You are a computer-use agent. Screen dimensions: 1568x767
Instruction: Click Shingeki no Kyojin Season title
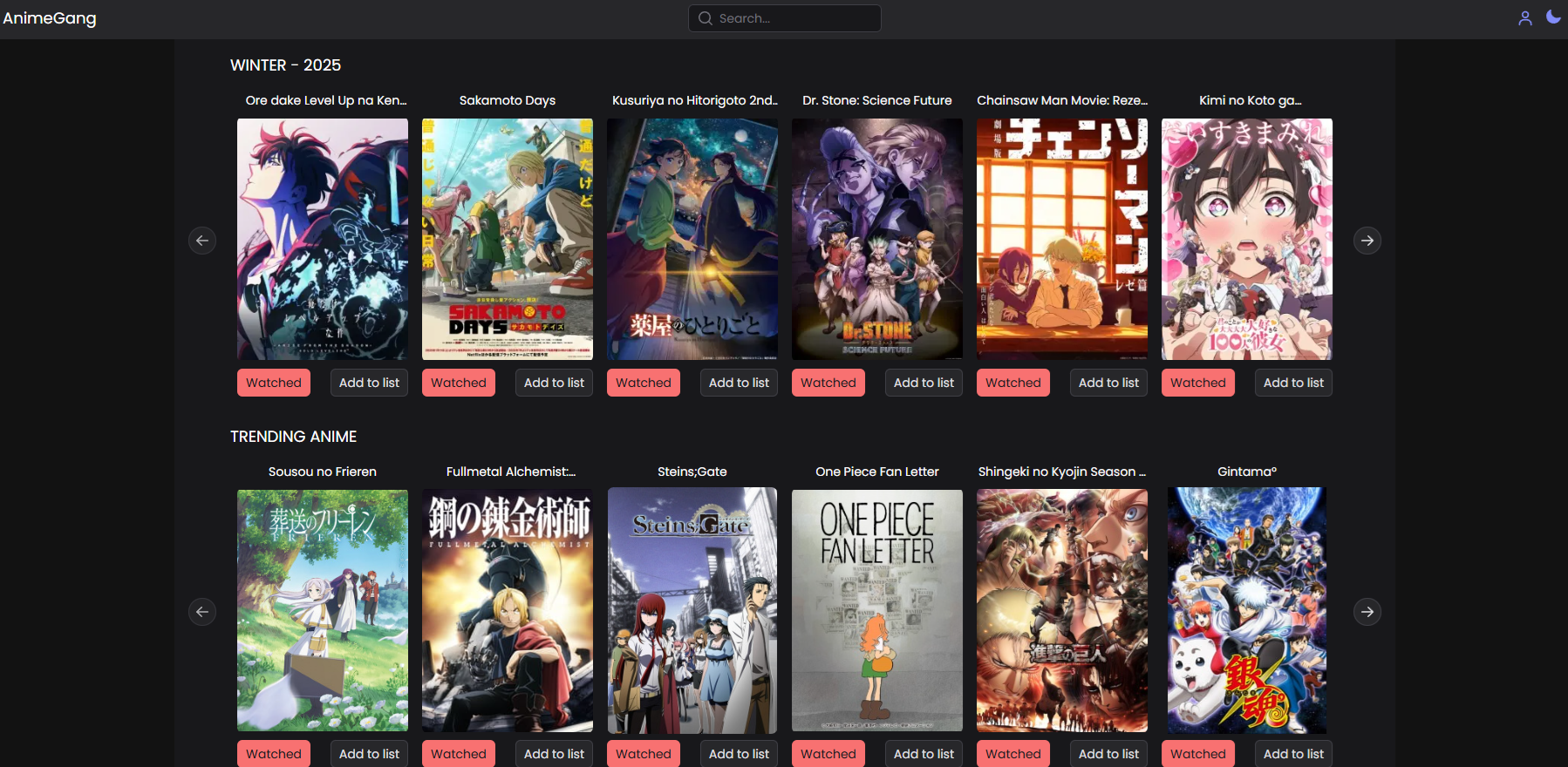(x=1061, y=472)
